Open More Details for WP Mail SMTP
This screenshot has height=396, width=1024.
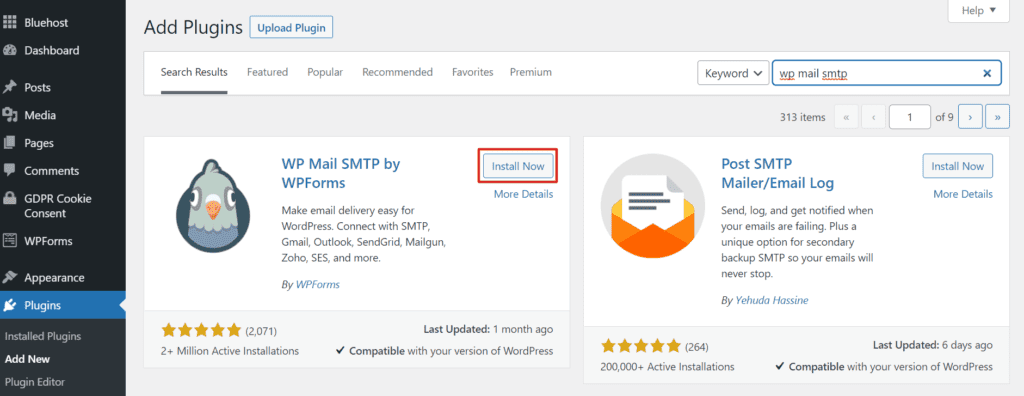(x=523, y=194)
